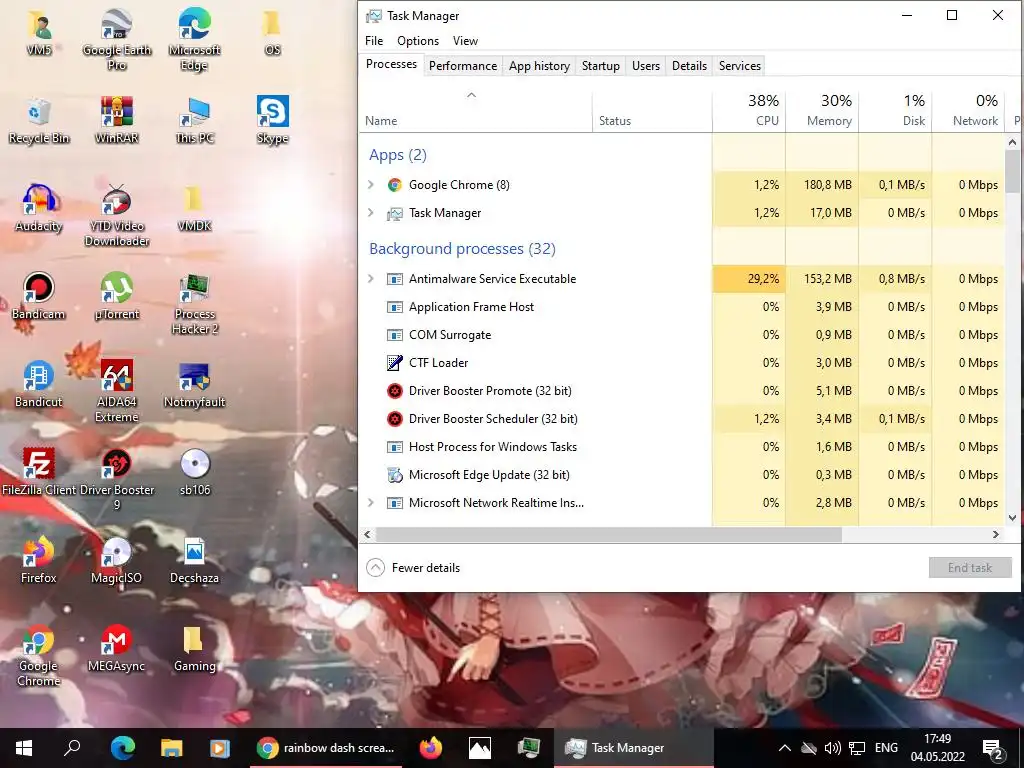1024x768 pixels.
Task: Select MagicISO desktop shortcut
Action: pos(116,560)
